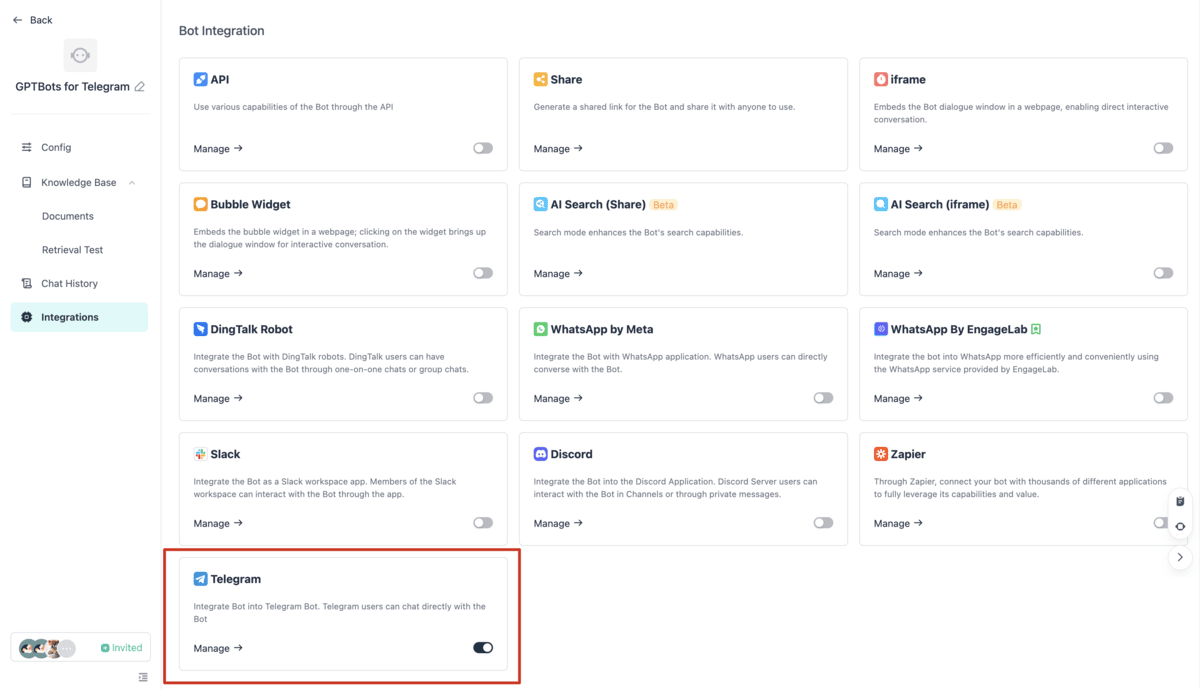
Task: Click the DingTalk Robot icon
Action: (x=201, y=328)
